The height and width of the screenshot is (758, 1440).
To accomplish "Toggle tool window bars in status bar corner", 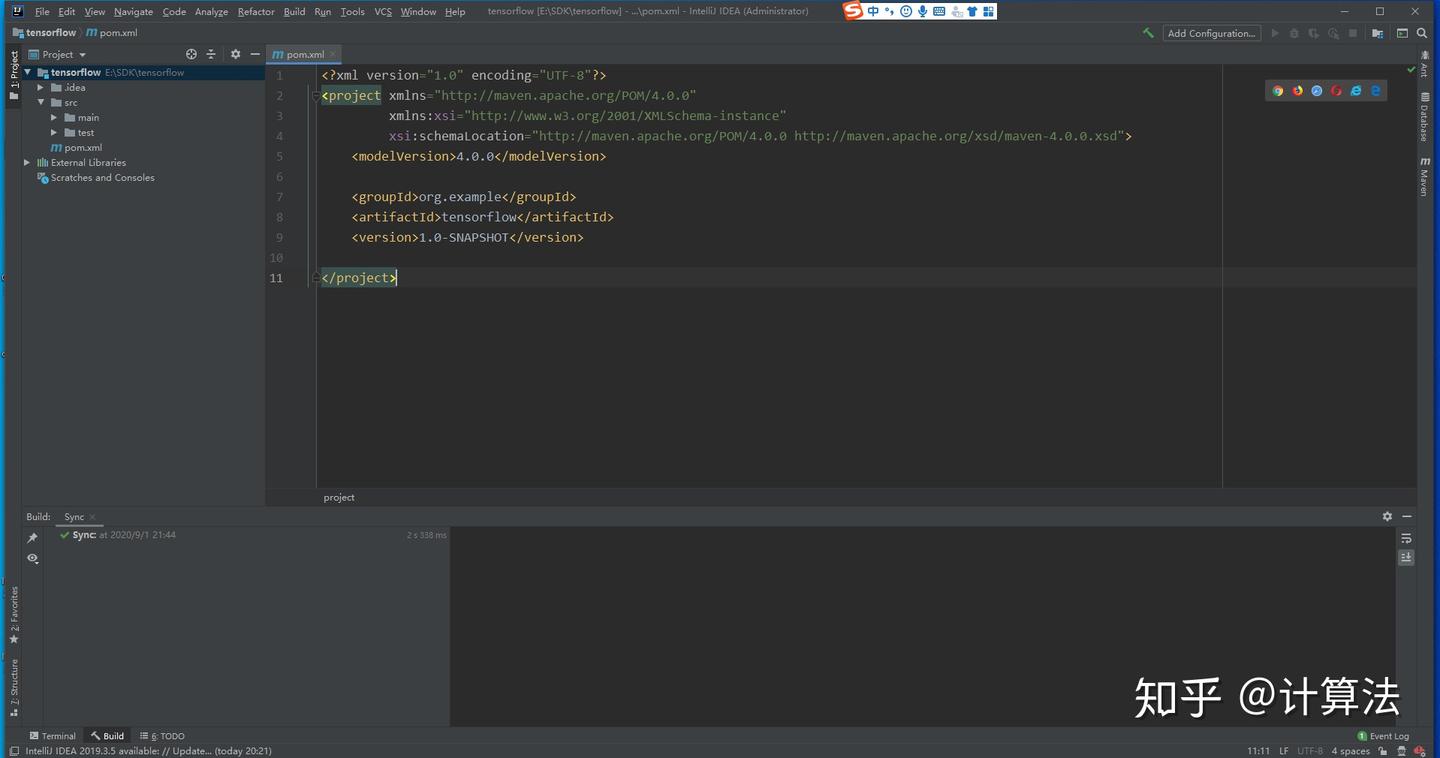I will point(14,751).
